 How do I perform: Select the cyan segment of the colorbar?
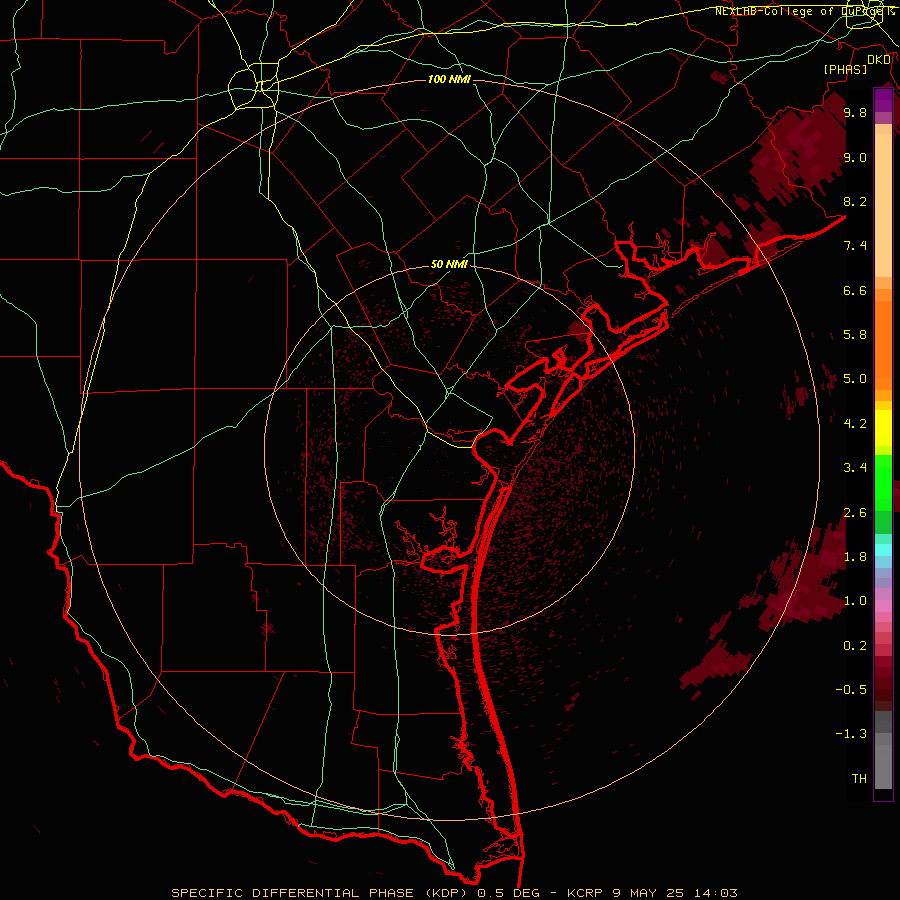click(883, 550)
